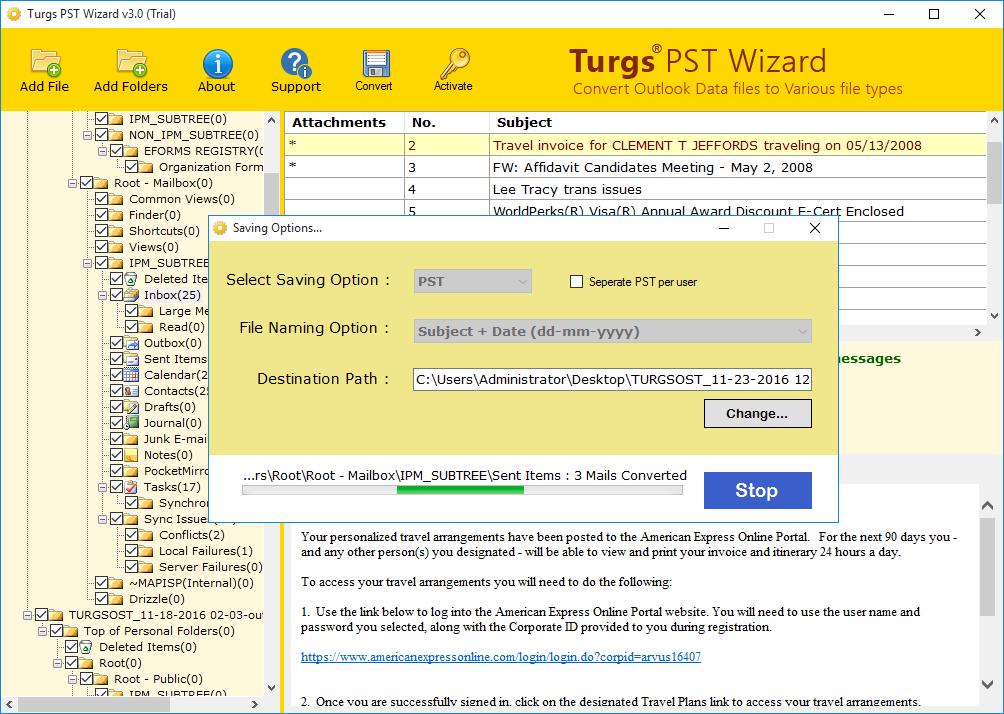Image resolution: width=1004 pixels, height=714 pixels.
Task: Click the Add File toolbar icon
Action: [x=45, y=63]
